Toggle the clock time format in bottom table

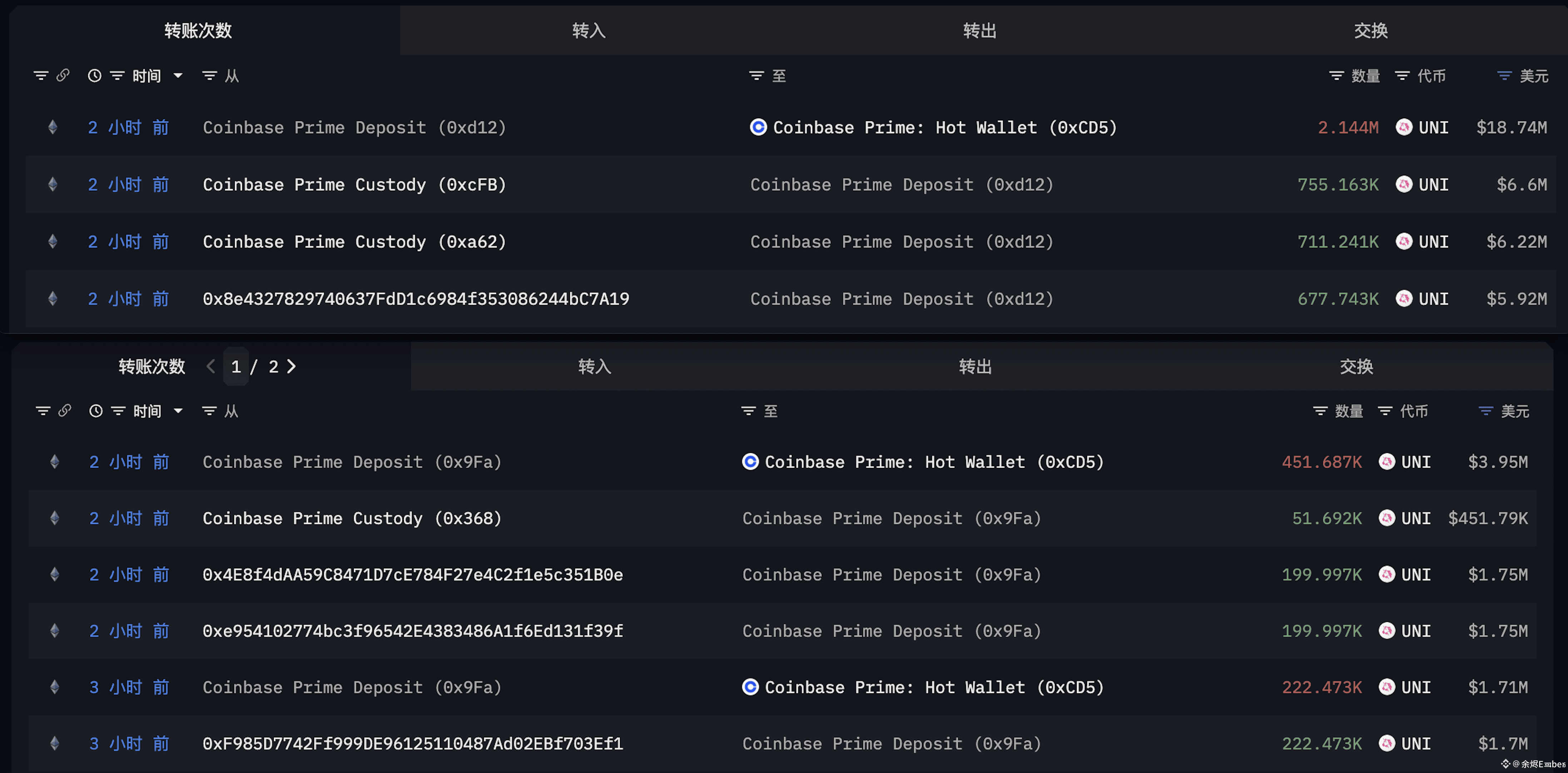click(95, 411)
